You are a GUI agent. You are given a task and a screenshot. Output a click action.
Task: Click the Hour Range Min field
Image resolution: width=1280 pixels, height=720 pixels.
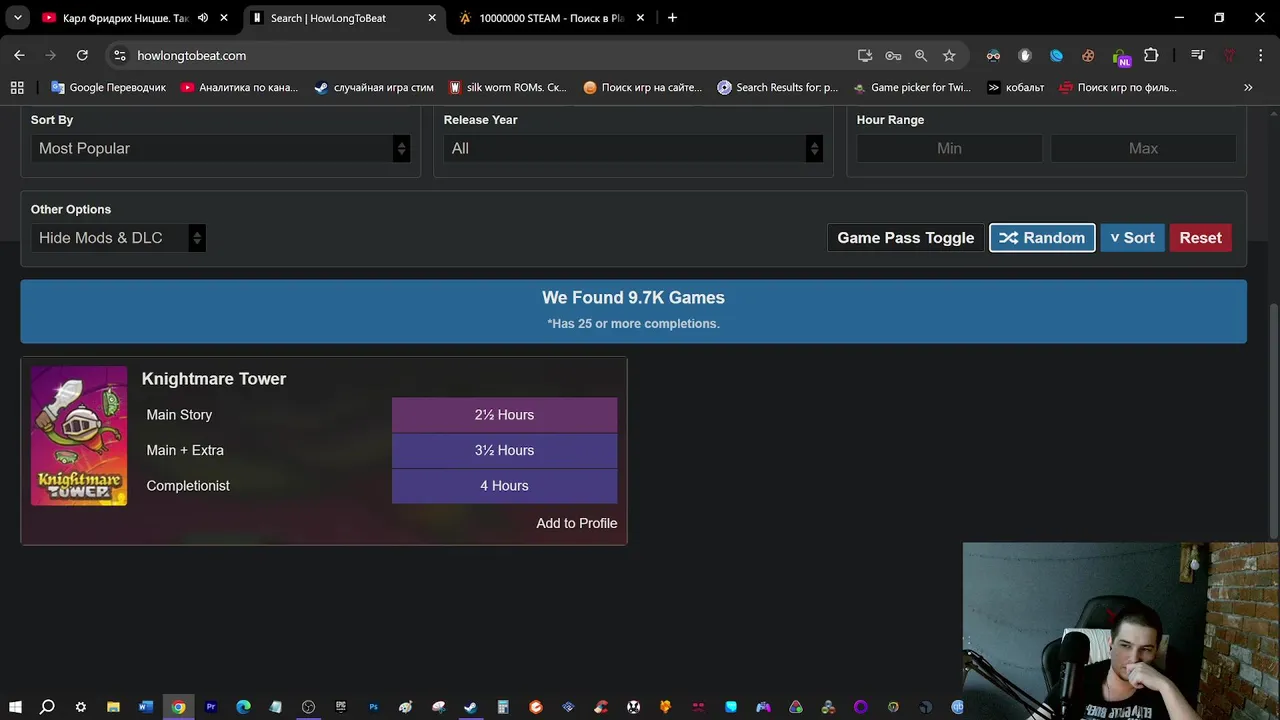point(949,148)
